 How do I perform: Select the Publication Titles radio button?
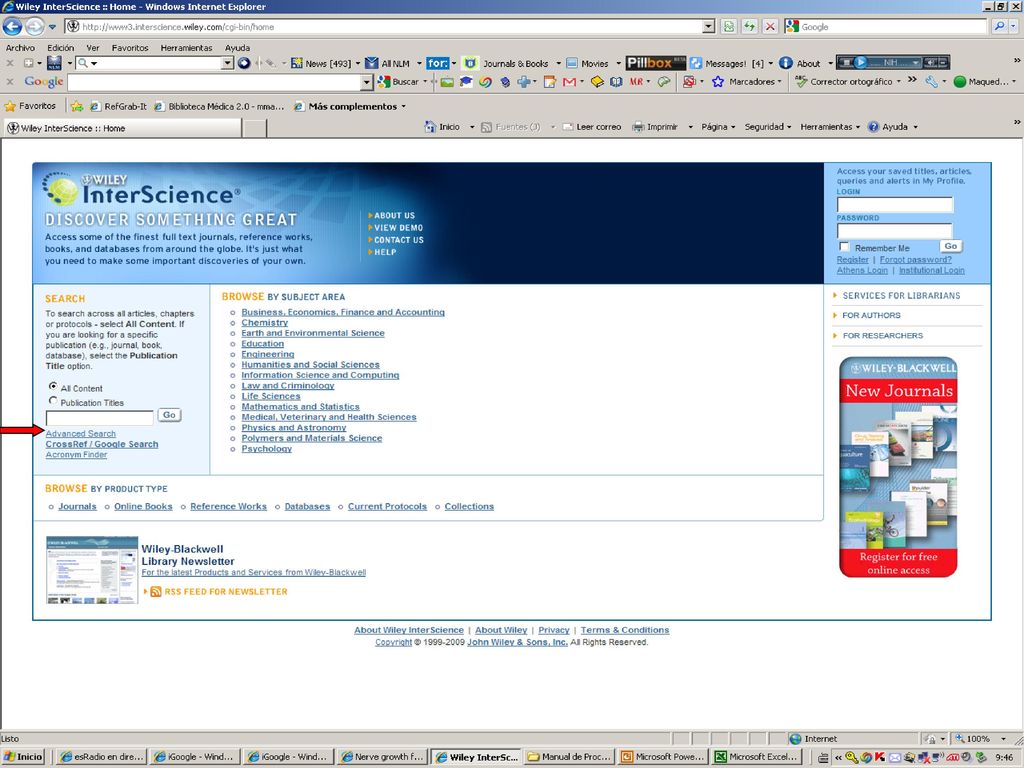point(53,401)
